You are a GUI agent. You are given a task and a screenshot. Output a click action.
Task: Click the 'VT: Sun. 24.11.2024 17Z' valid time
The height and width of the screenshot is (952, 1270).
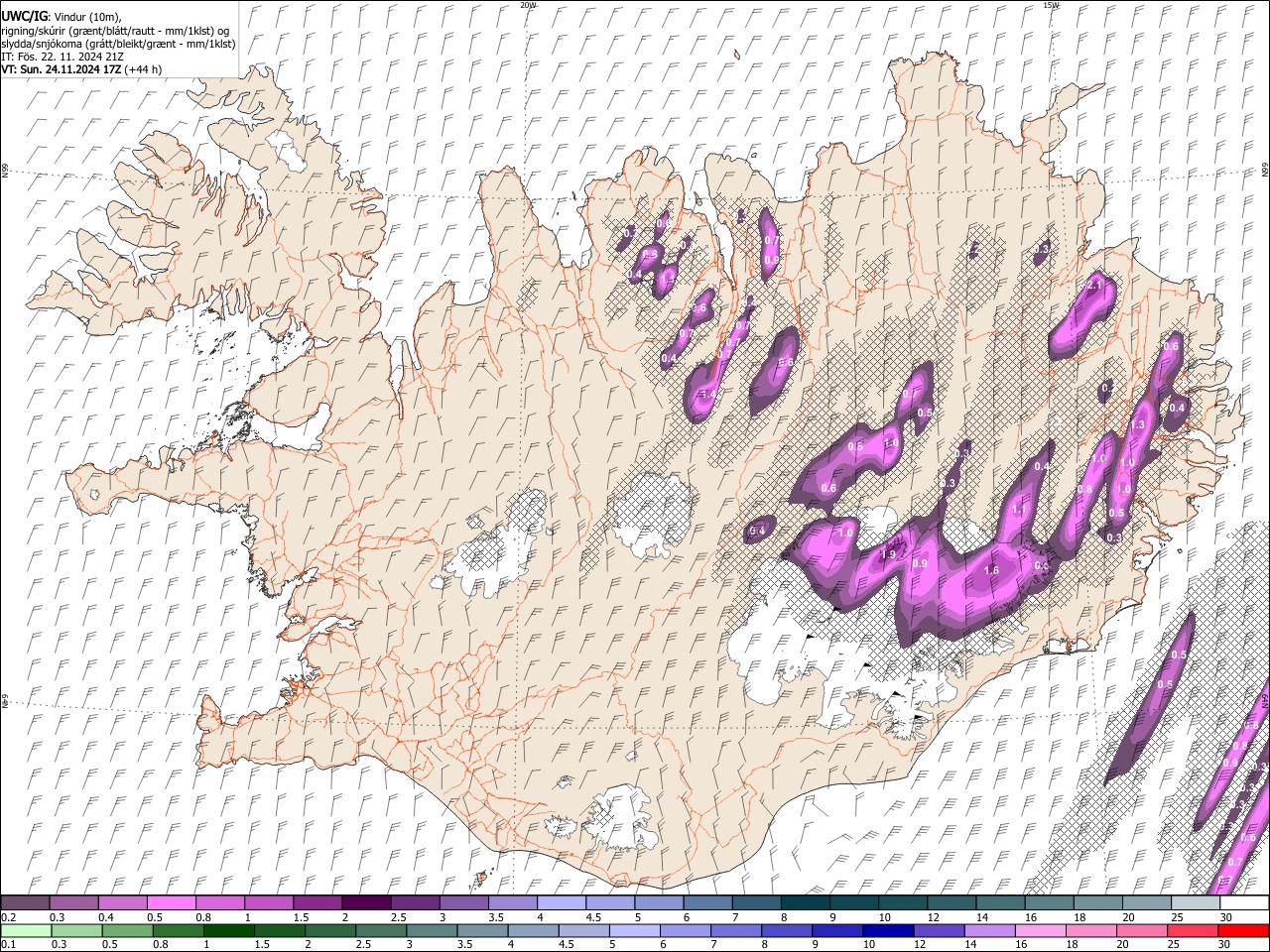(62, 69)
